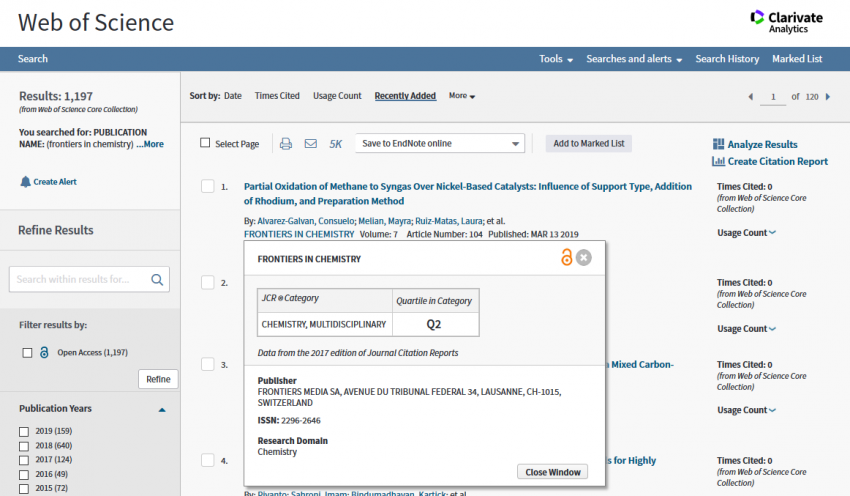850x496 pixels.
Task: Check the box for result 4
Action: point(208,460)
